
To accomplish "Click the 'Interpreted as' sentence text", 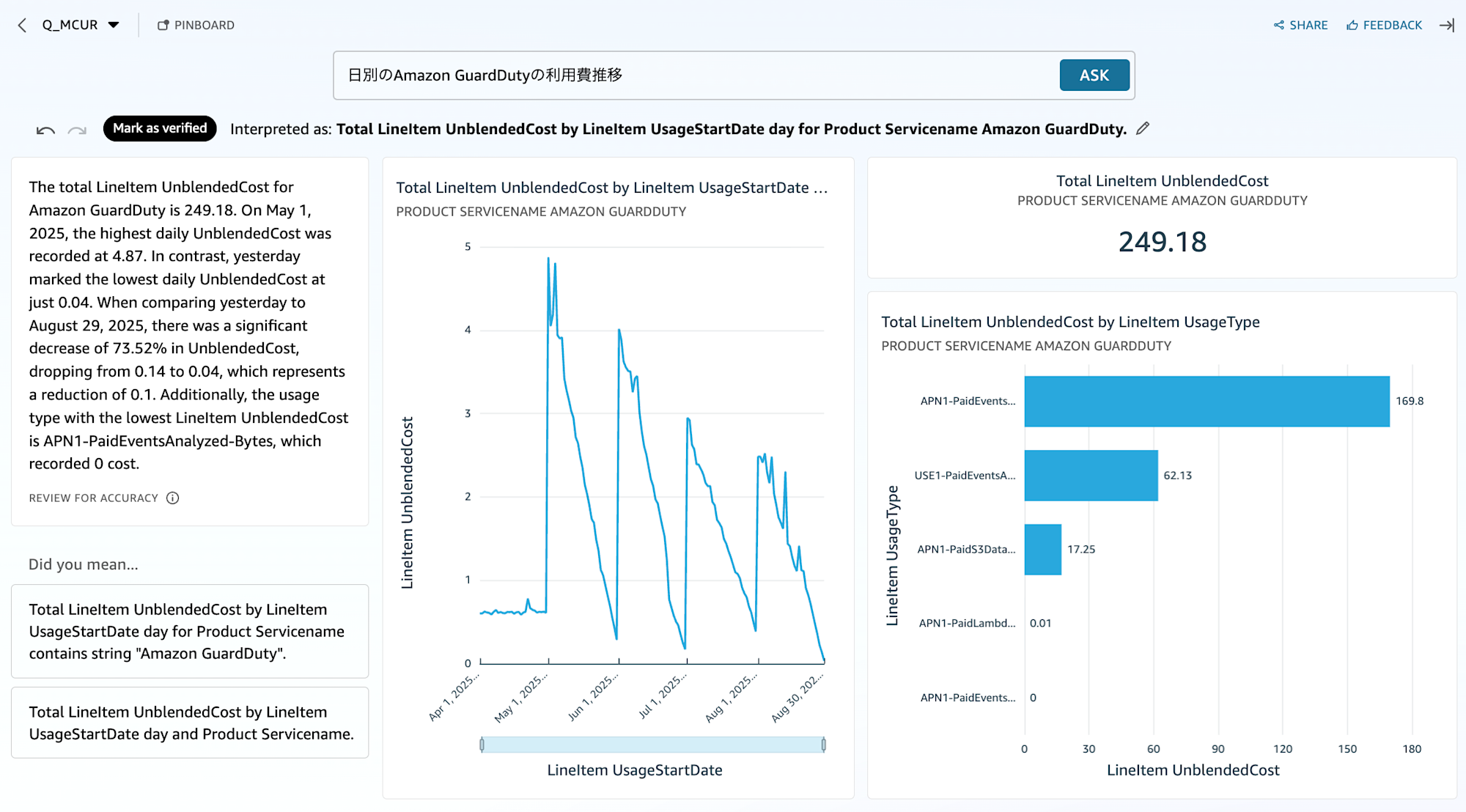I will (678, 129).
